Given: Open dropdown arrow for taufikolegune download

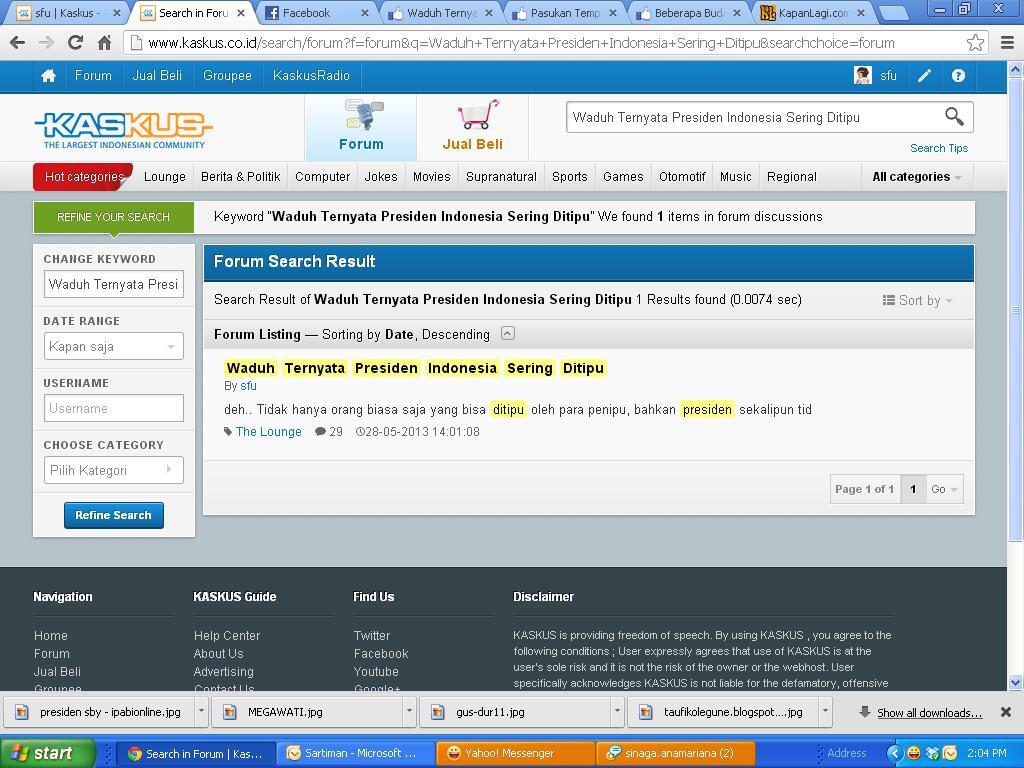Looking at the screenshot, I should (825, 712).
